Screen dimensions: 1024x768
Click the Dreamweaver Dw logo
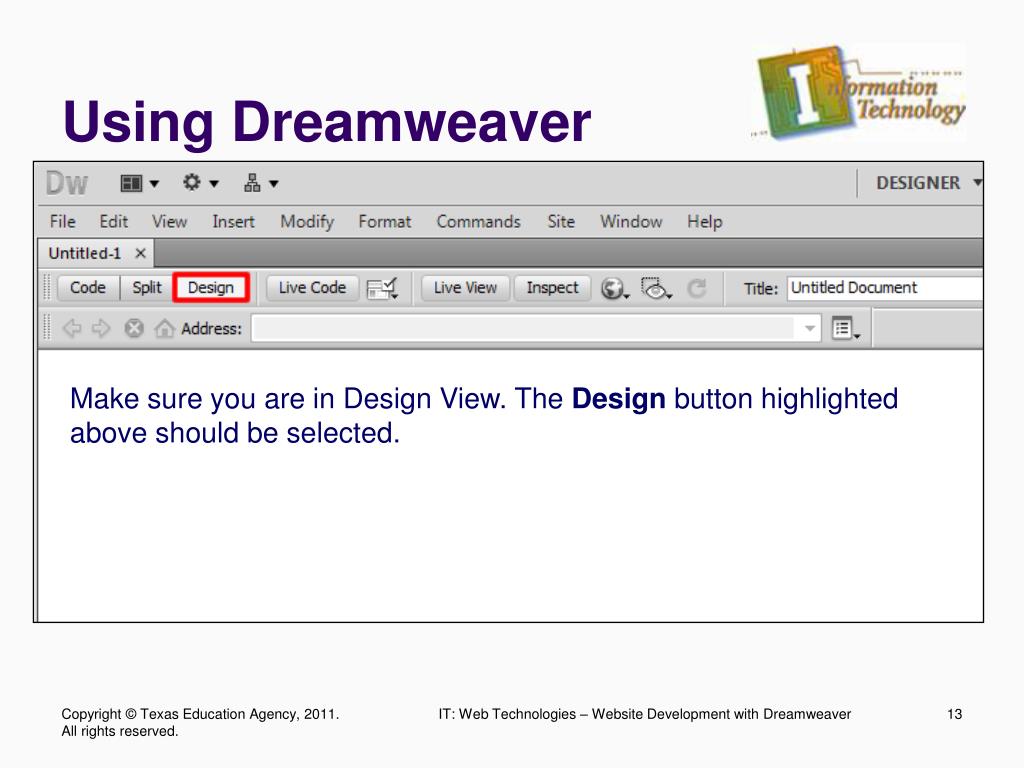[x=67, y=184]
